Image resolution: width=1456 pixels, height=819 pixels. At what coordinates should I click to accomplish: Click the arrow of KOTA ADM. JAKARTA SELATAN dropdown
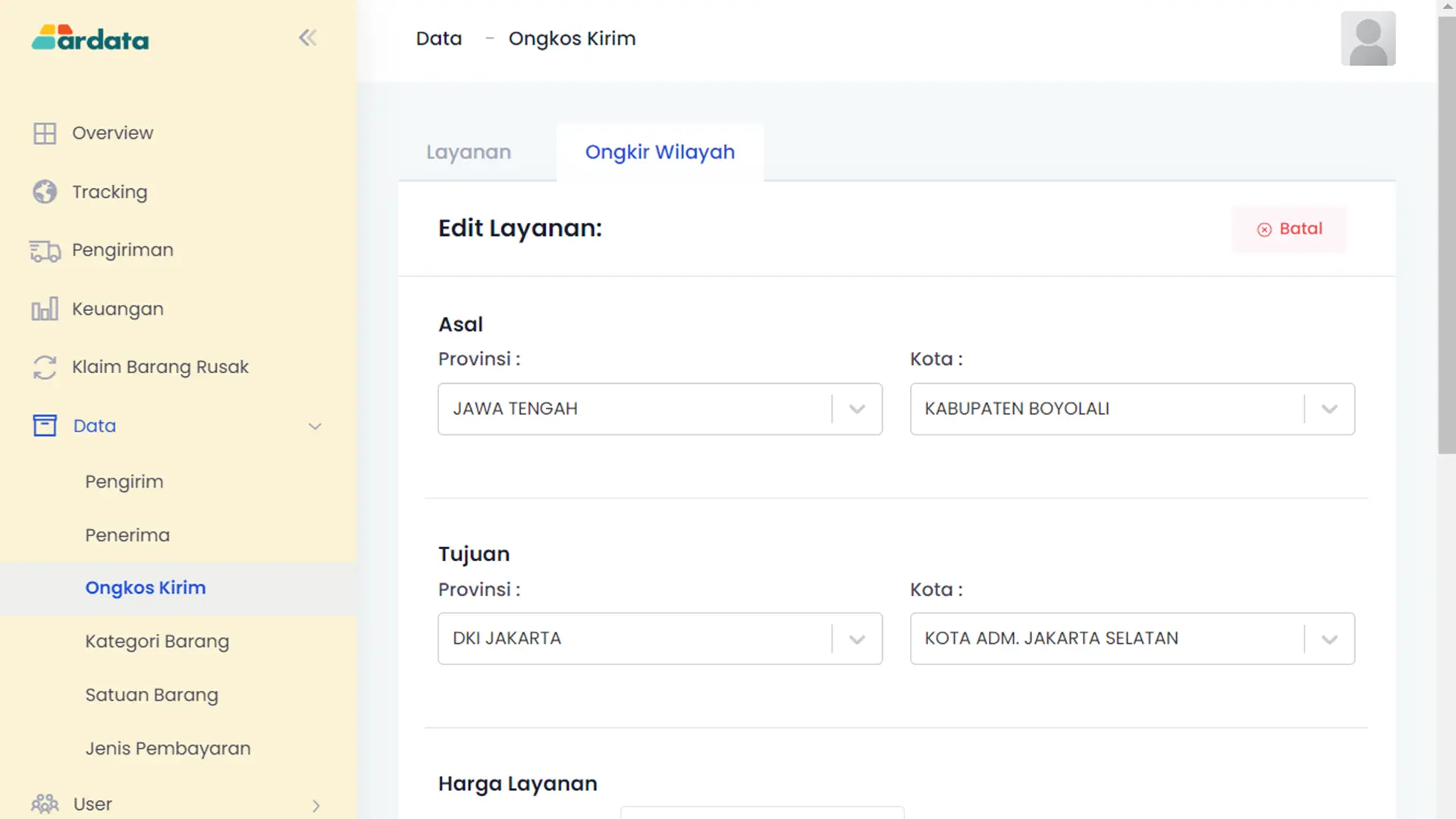tap(1329, 639)
